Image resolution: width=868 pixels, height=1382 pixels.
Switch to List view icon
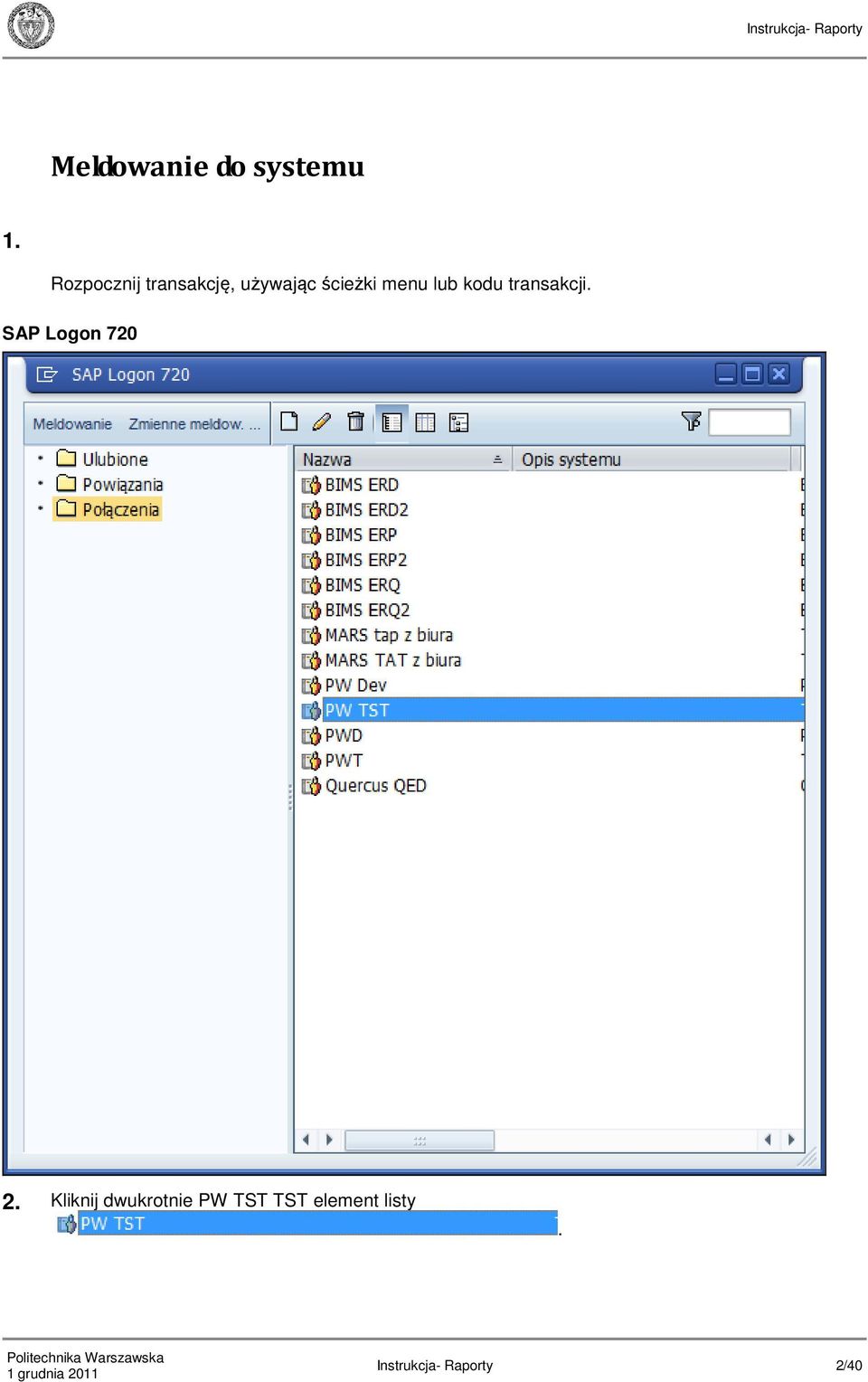pos(425,422)
